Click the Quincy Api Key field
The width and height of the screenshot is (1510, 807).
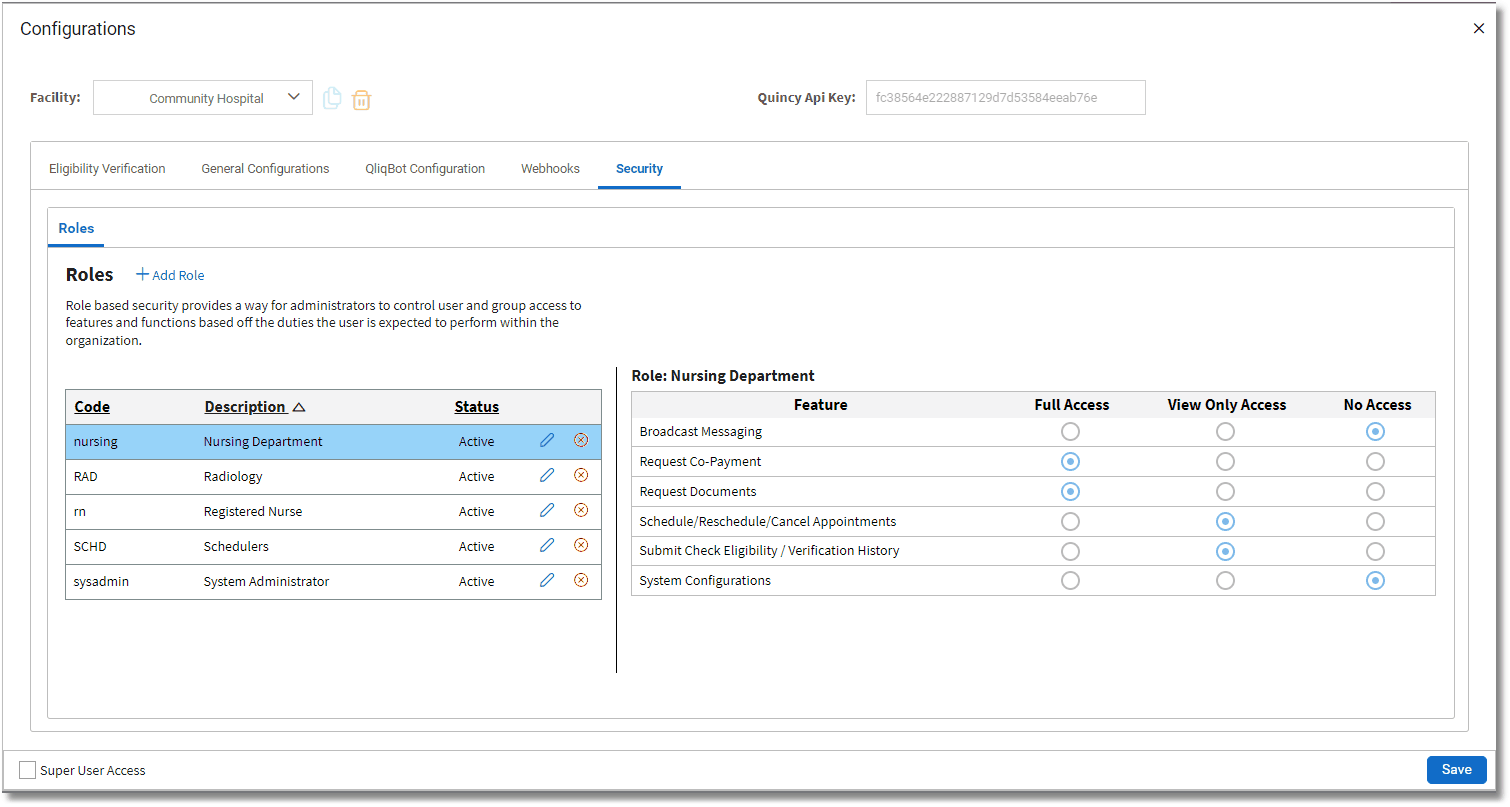[1005, 98]
